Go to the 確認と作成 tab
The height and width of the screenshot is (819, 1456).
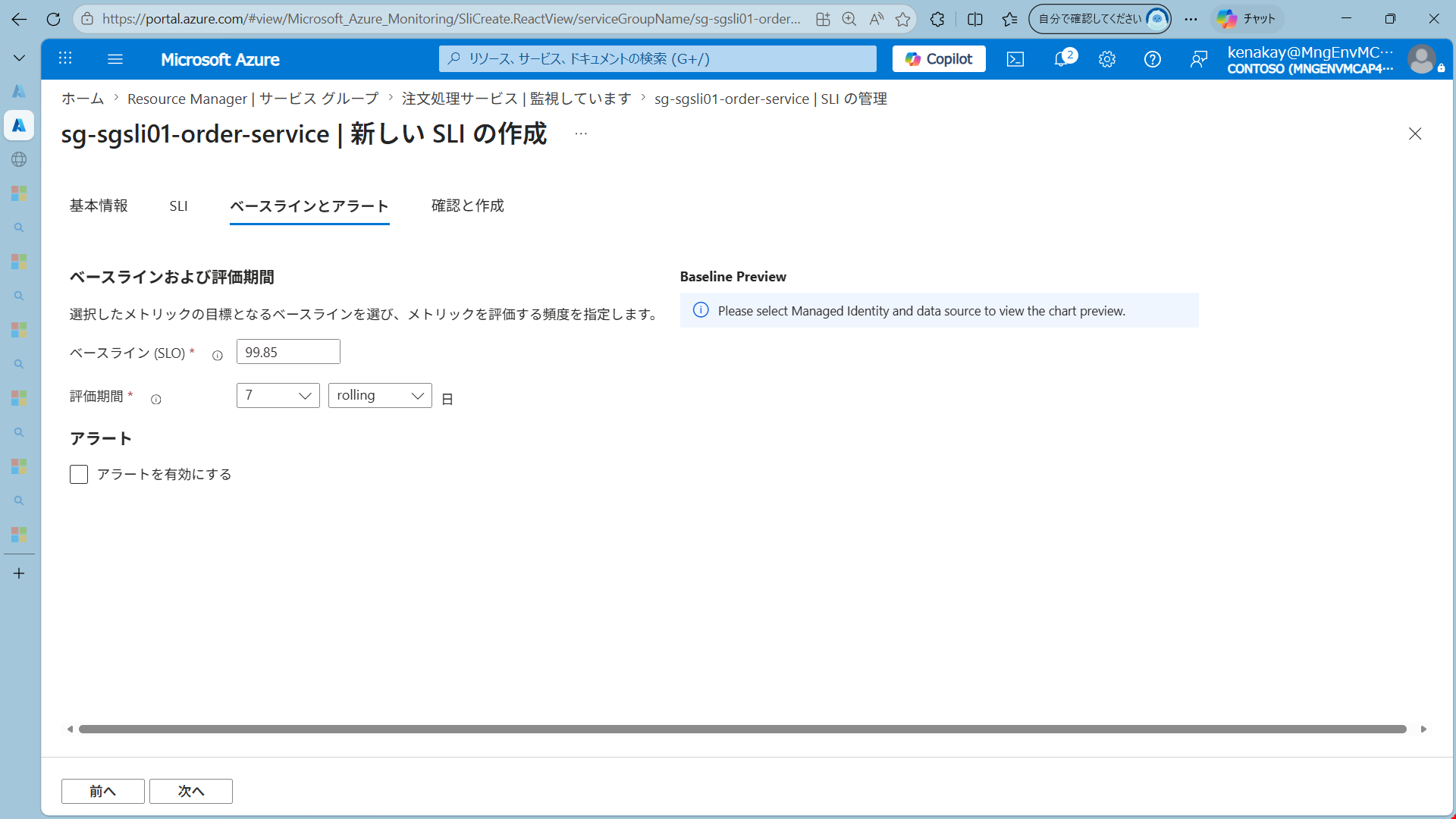coord(468,206)
